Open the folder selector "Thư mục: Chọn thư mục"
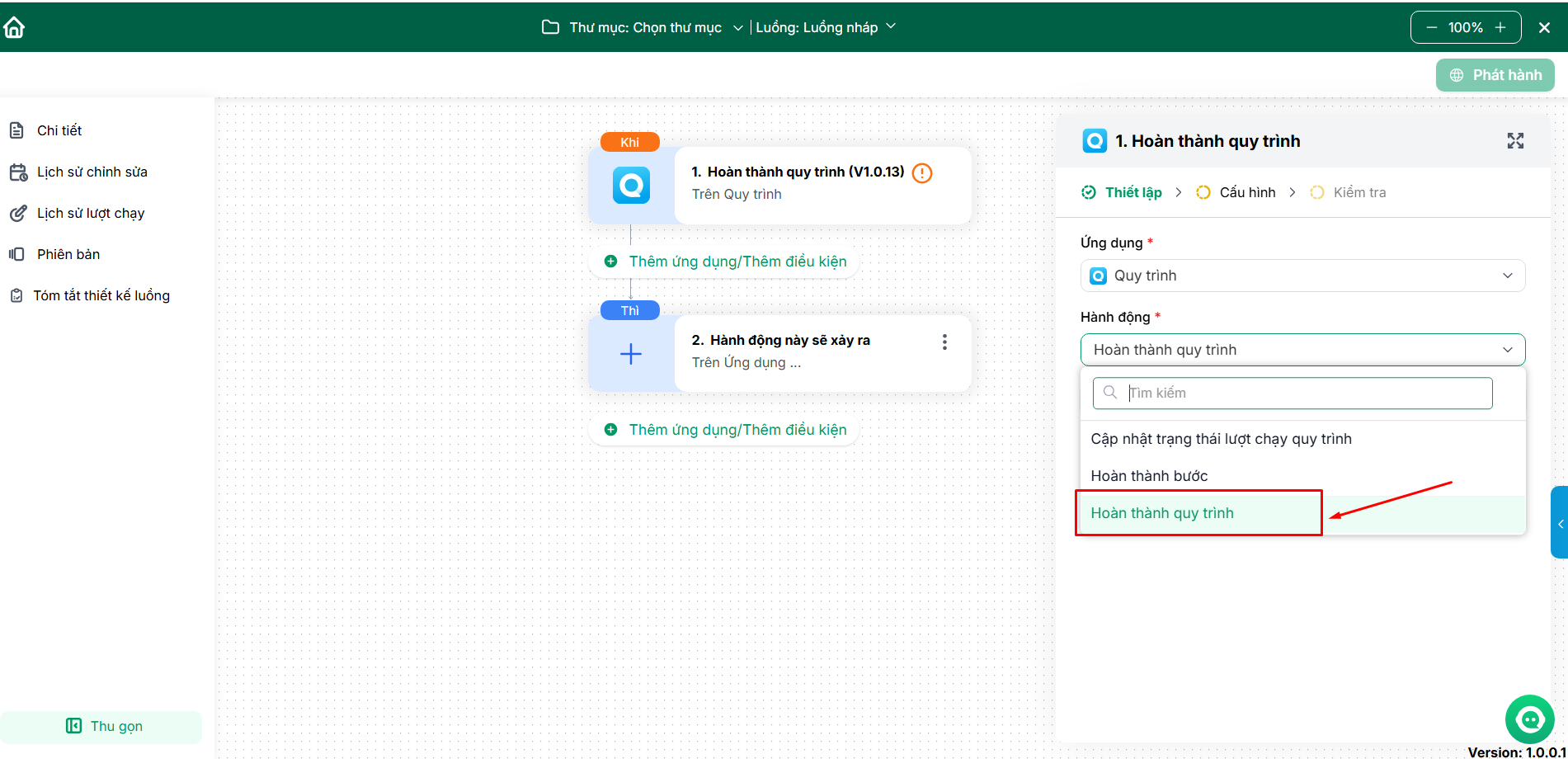1568x759 pixels. click(x=643, y=27)
